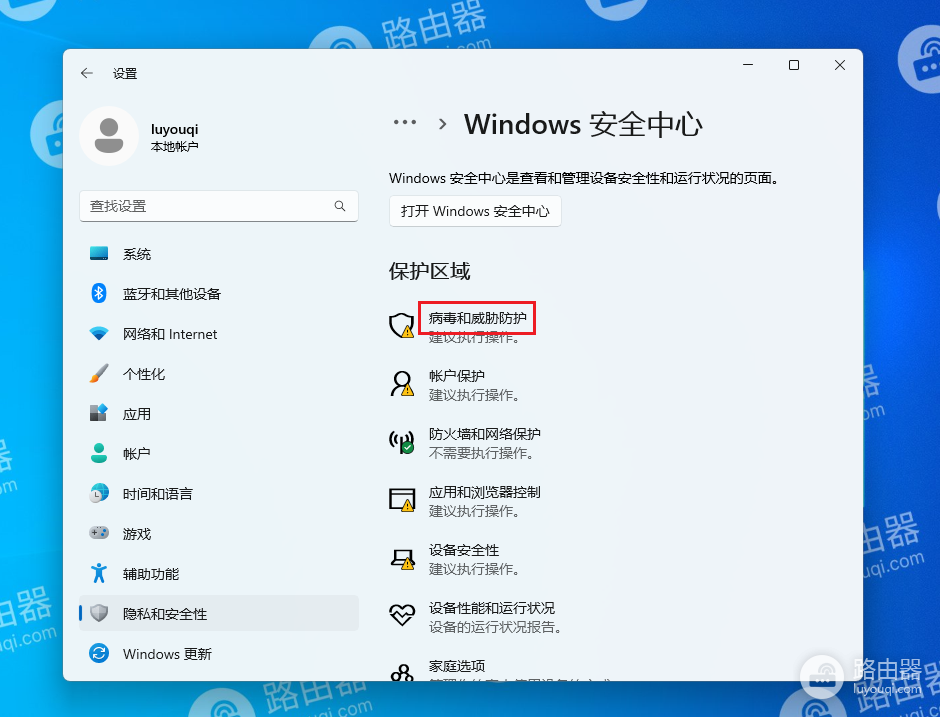Click the virus and threat protection shield icon
This screenshot has height=717, width=940.
coord(401,326)
